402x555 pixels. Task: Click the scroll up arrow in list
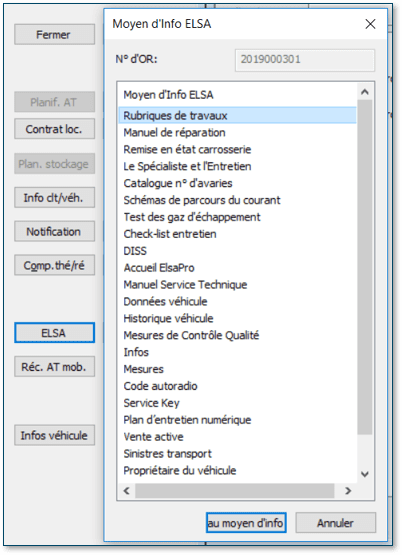364,92
